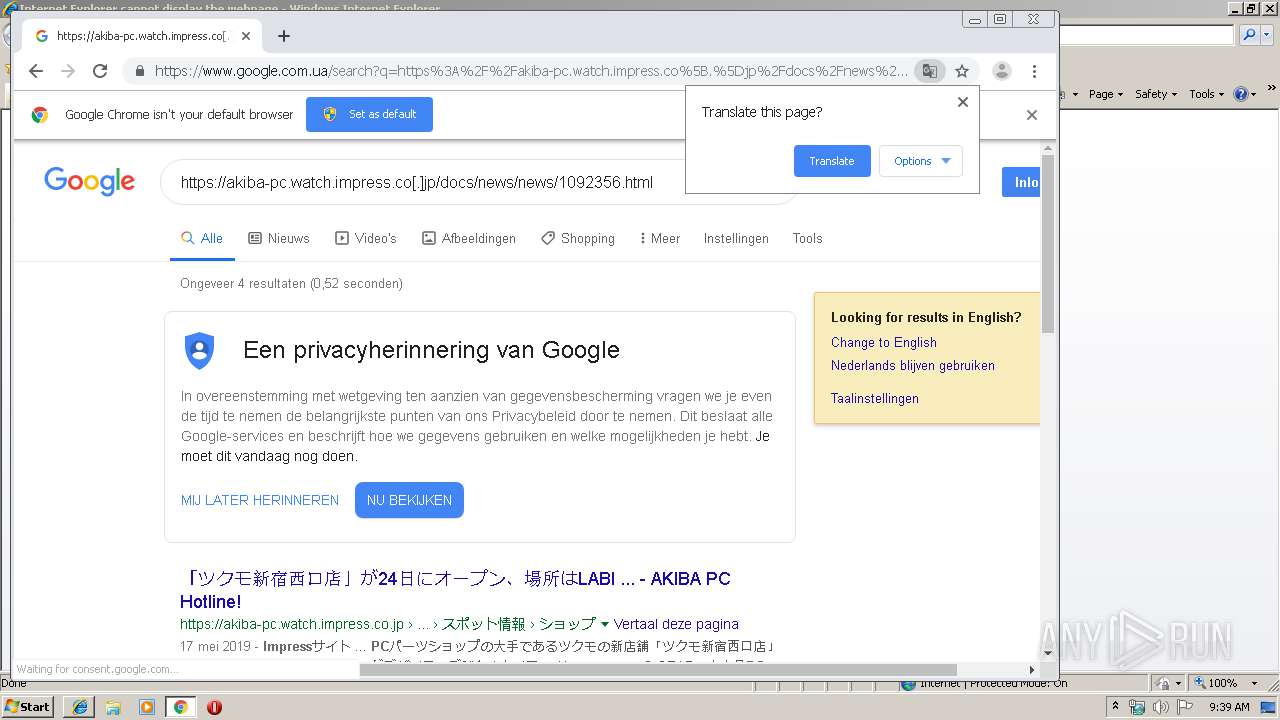This screenshot has height=720, width=1280.
Task: Dismiss the default browser info bar
Action: click(1032, 115)
